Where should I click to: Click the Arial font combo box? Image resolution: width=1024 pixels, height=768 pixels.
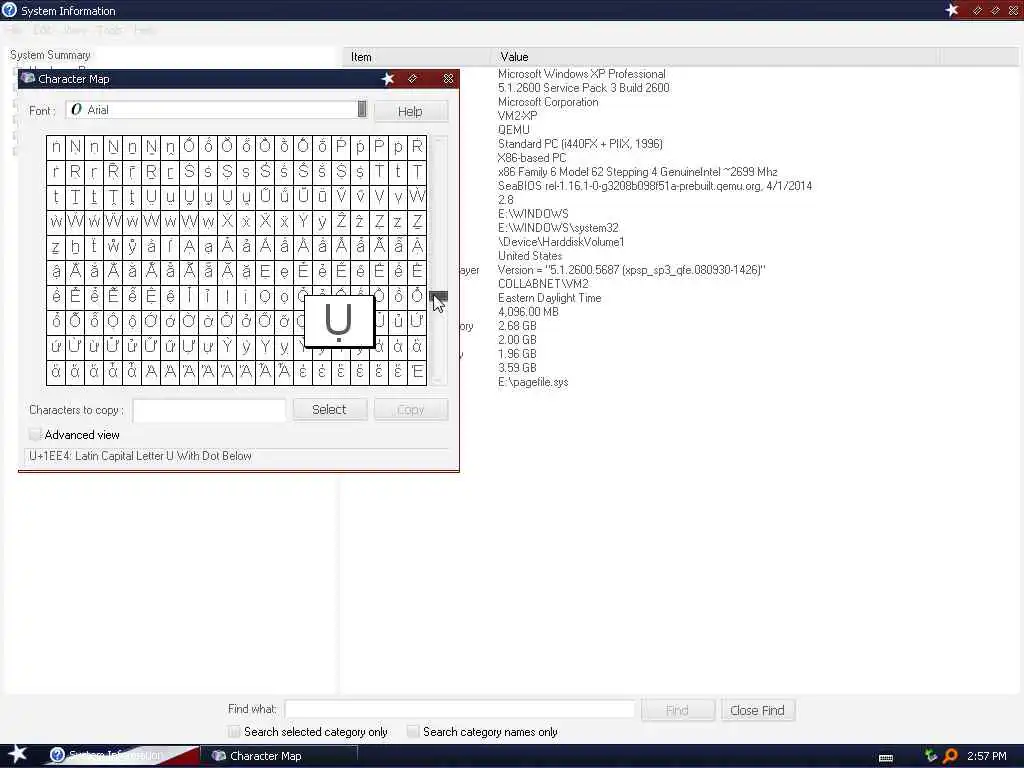(x=216, y=110)
